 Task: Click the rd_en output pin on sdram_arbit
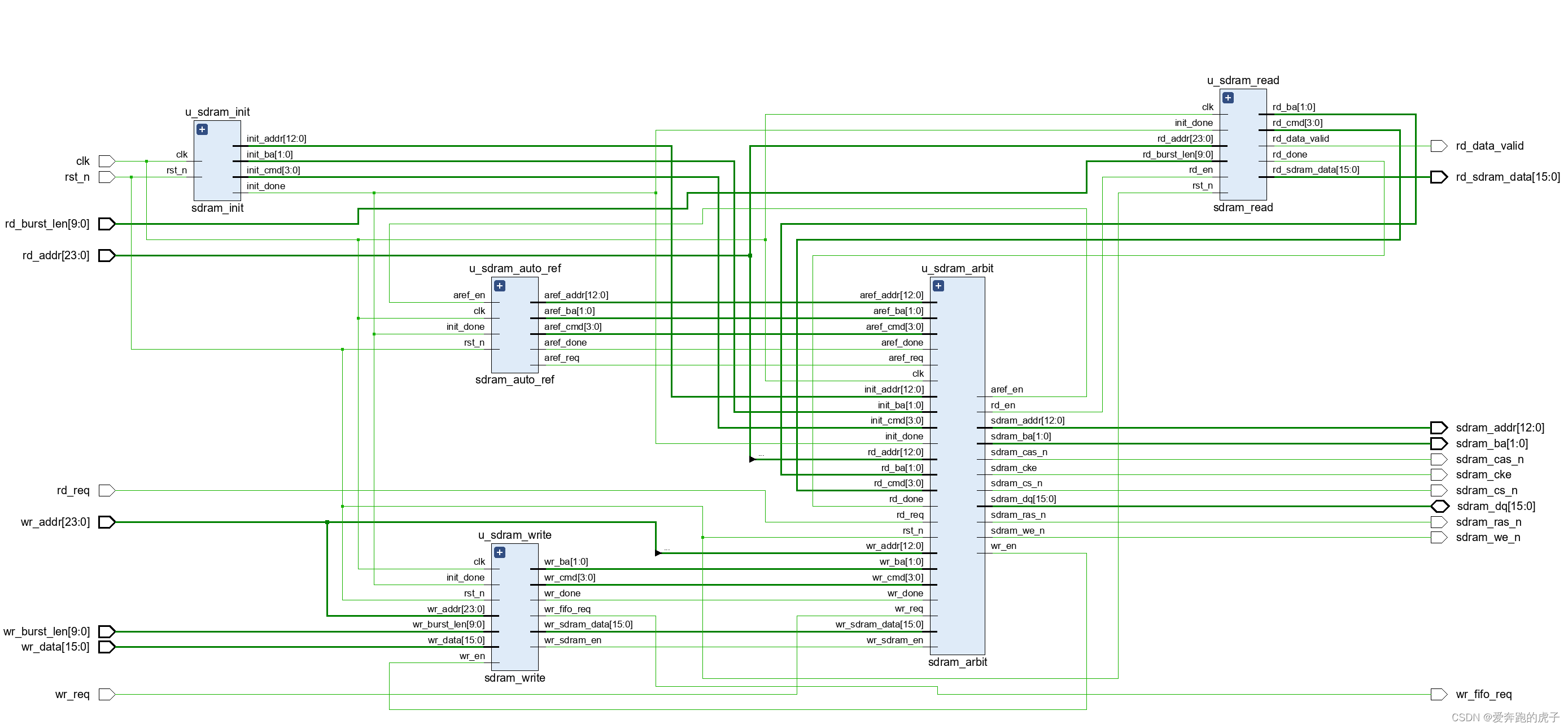click(x=1003, y=406)
